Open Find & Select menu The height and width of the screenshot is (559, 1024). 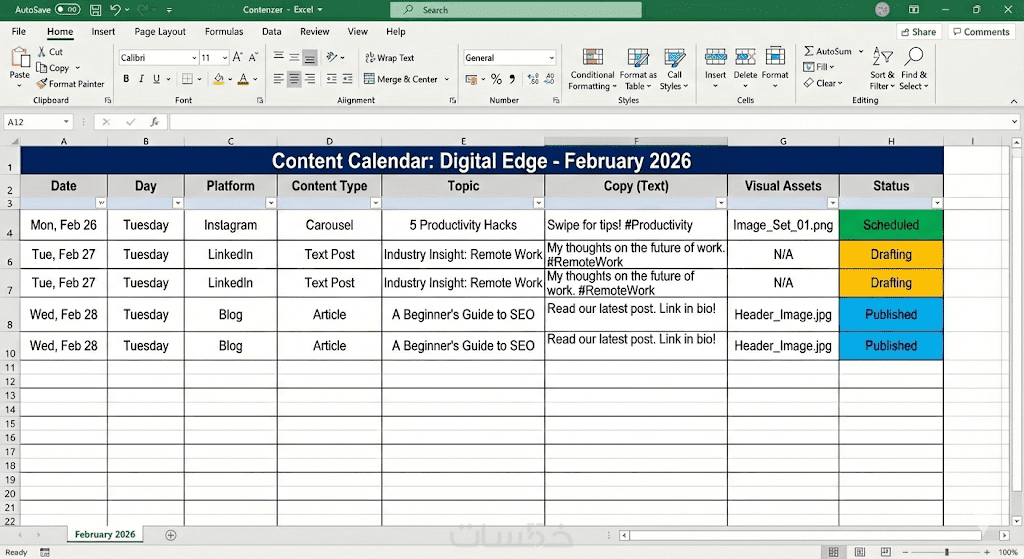pos(914,69)
